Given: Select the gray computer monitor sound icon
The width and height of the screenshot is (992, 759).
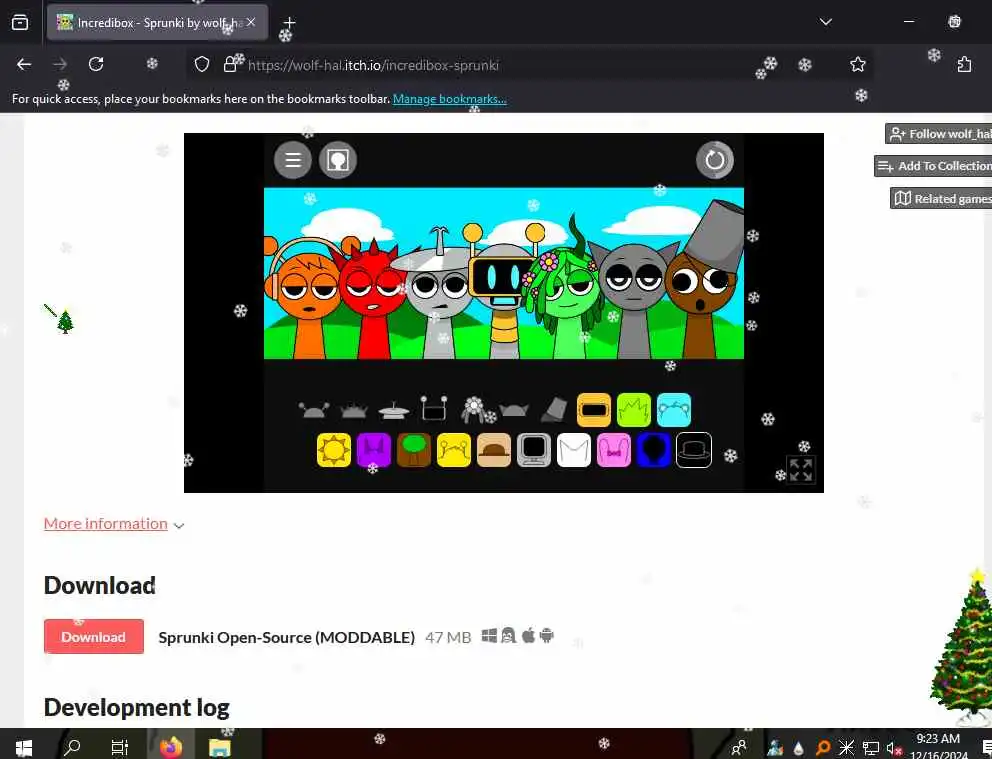Looking at the screenshot, I should coord(533,450).
